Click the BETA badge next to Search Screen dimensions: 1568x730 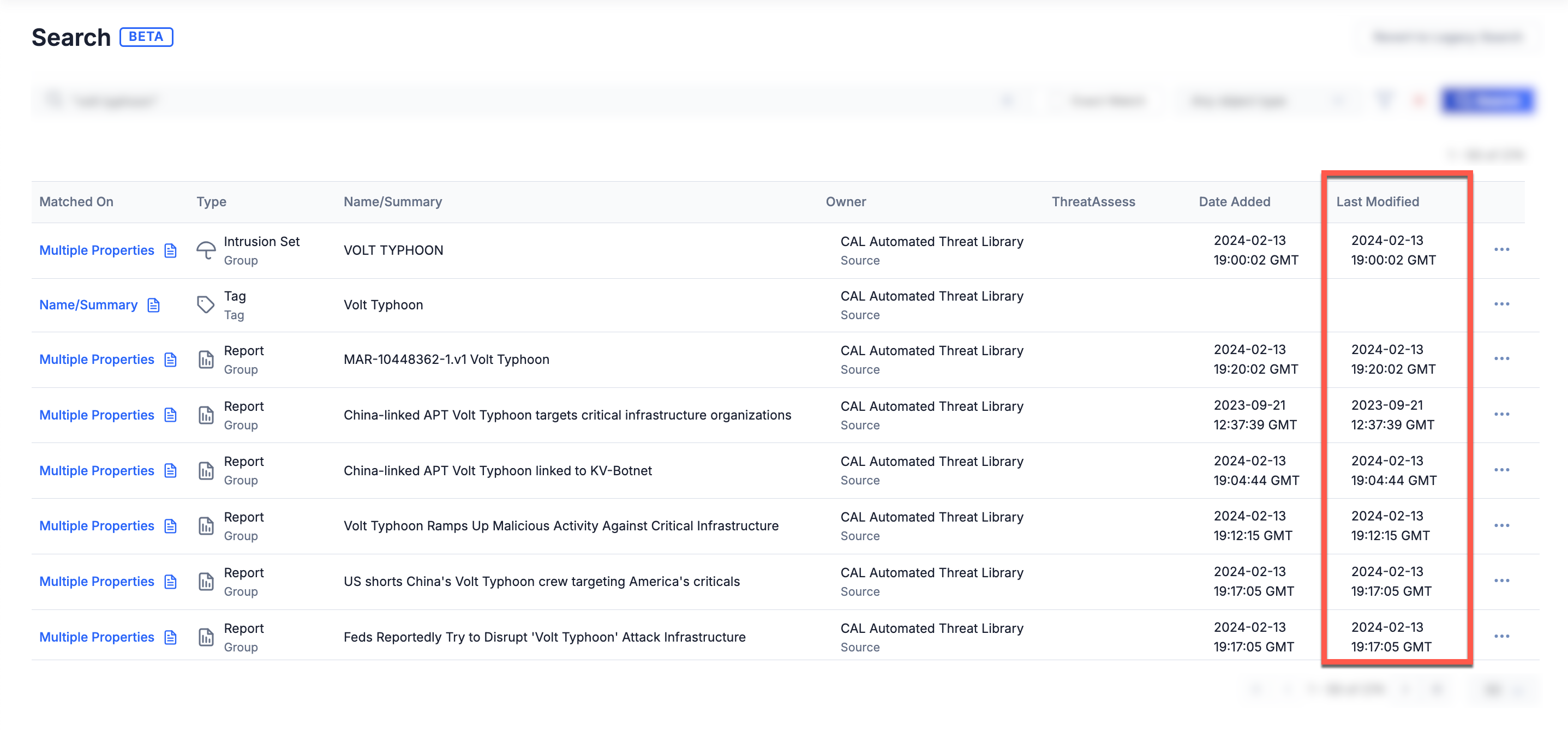(x=146, y=37)
